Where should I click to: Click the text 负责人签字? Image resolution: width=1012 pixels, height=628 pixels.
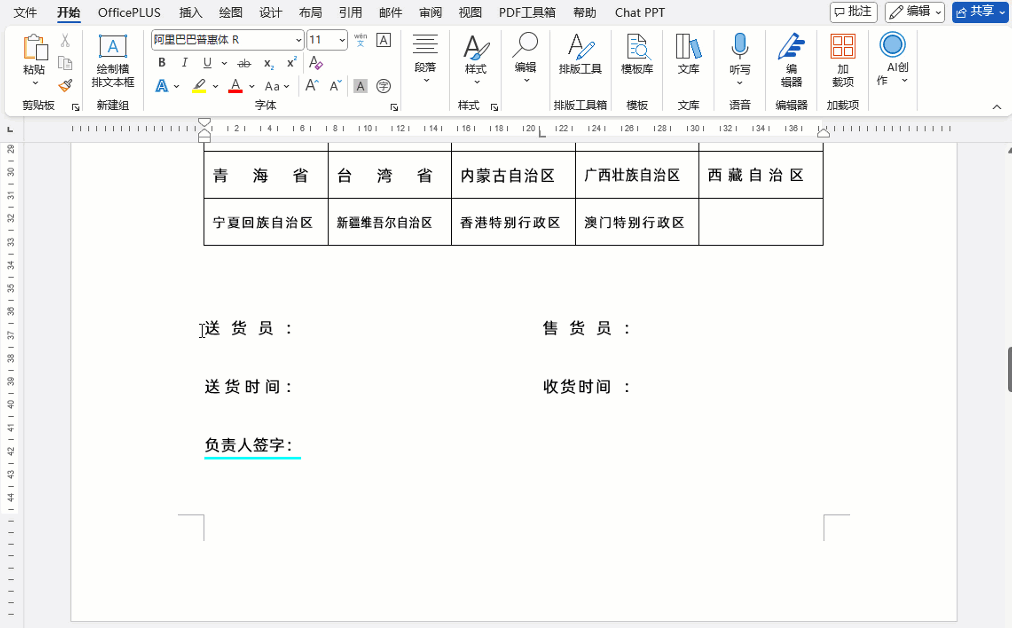(245, 445)
